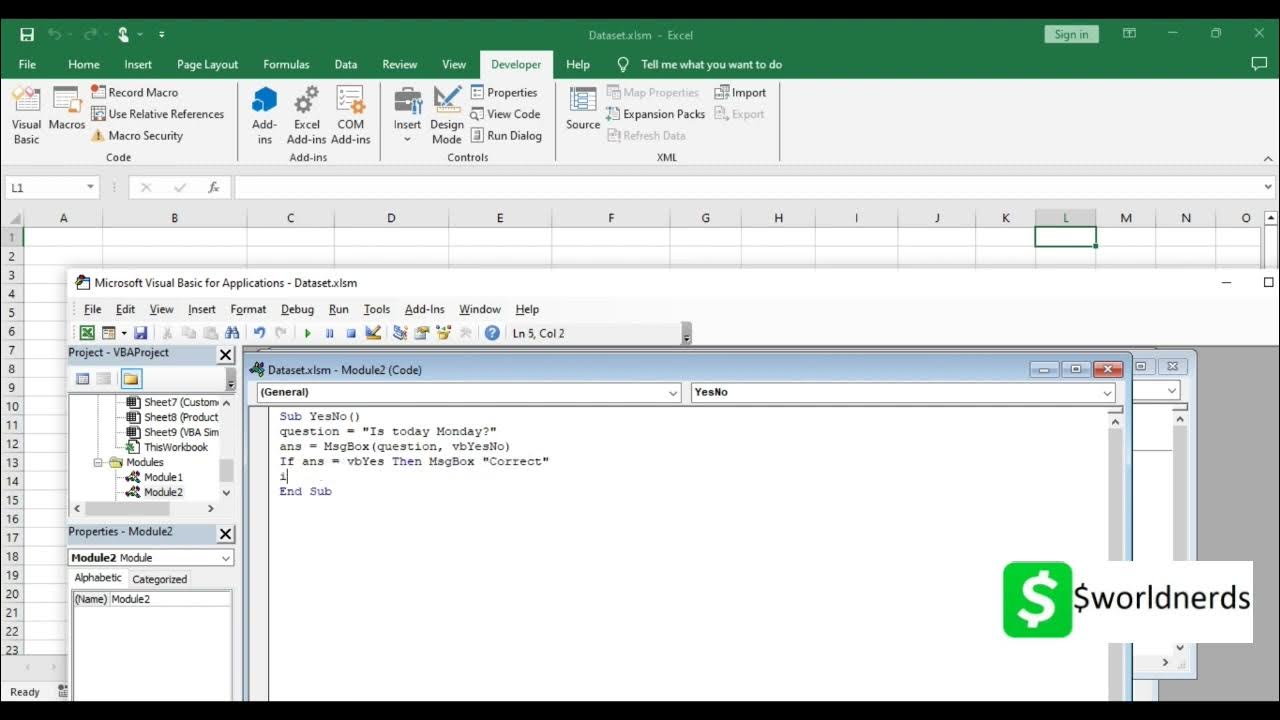Click View Code in Controls group
The image size is (1280, 720).
(x=505, y=114)
